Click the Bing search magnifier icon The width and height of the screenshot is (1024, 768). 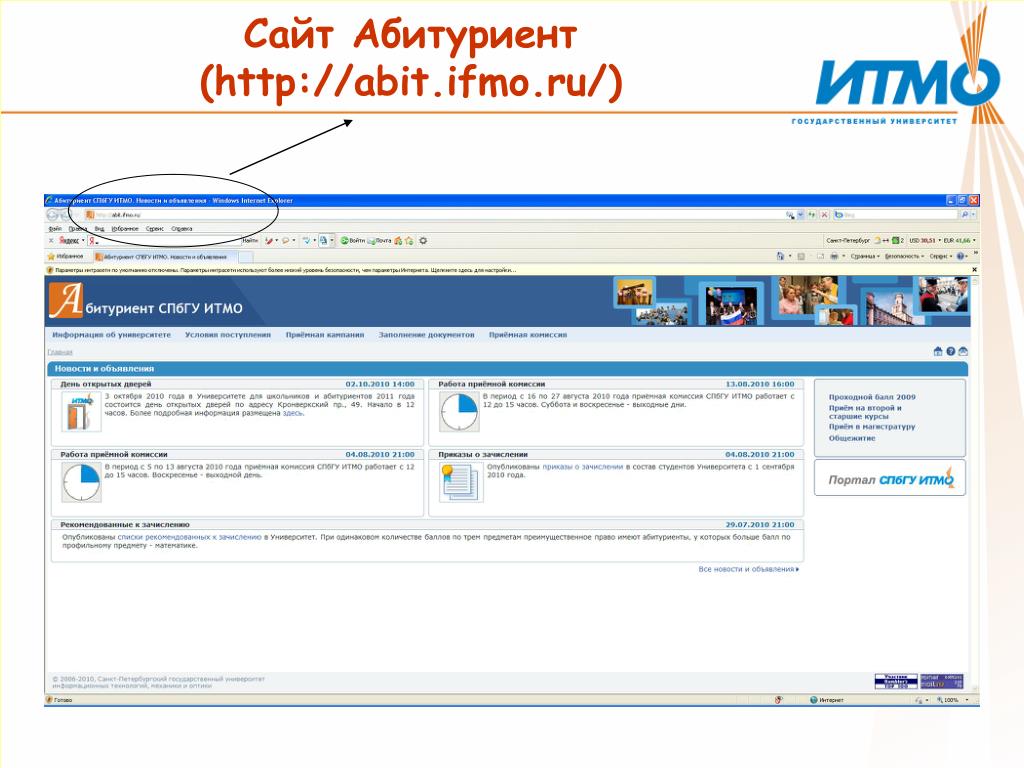964,215
